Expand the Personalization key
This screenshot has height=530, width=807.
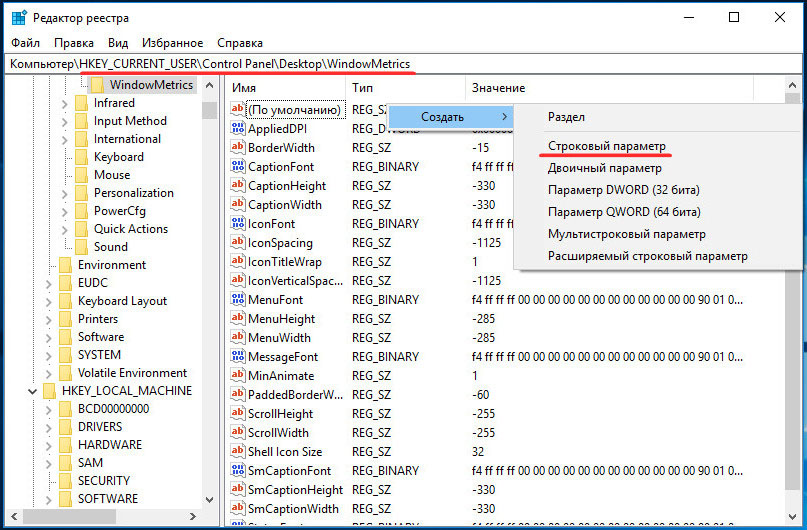click(x=64, y=194)
